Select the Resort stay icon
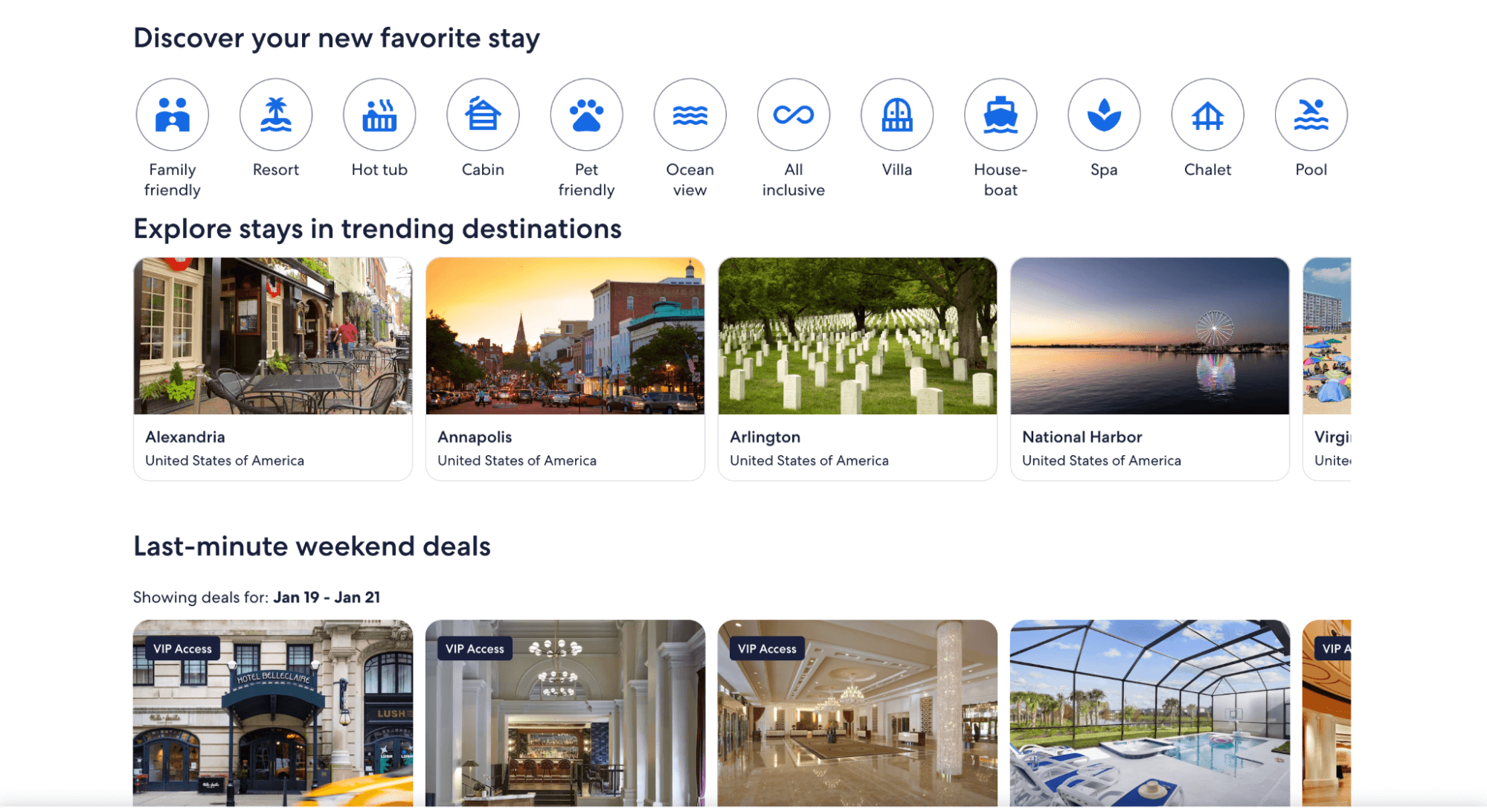Image resolution: width=1487 pixels, height=812 pixels. 275,114
